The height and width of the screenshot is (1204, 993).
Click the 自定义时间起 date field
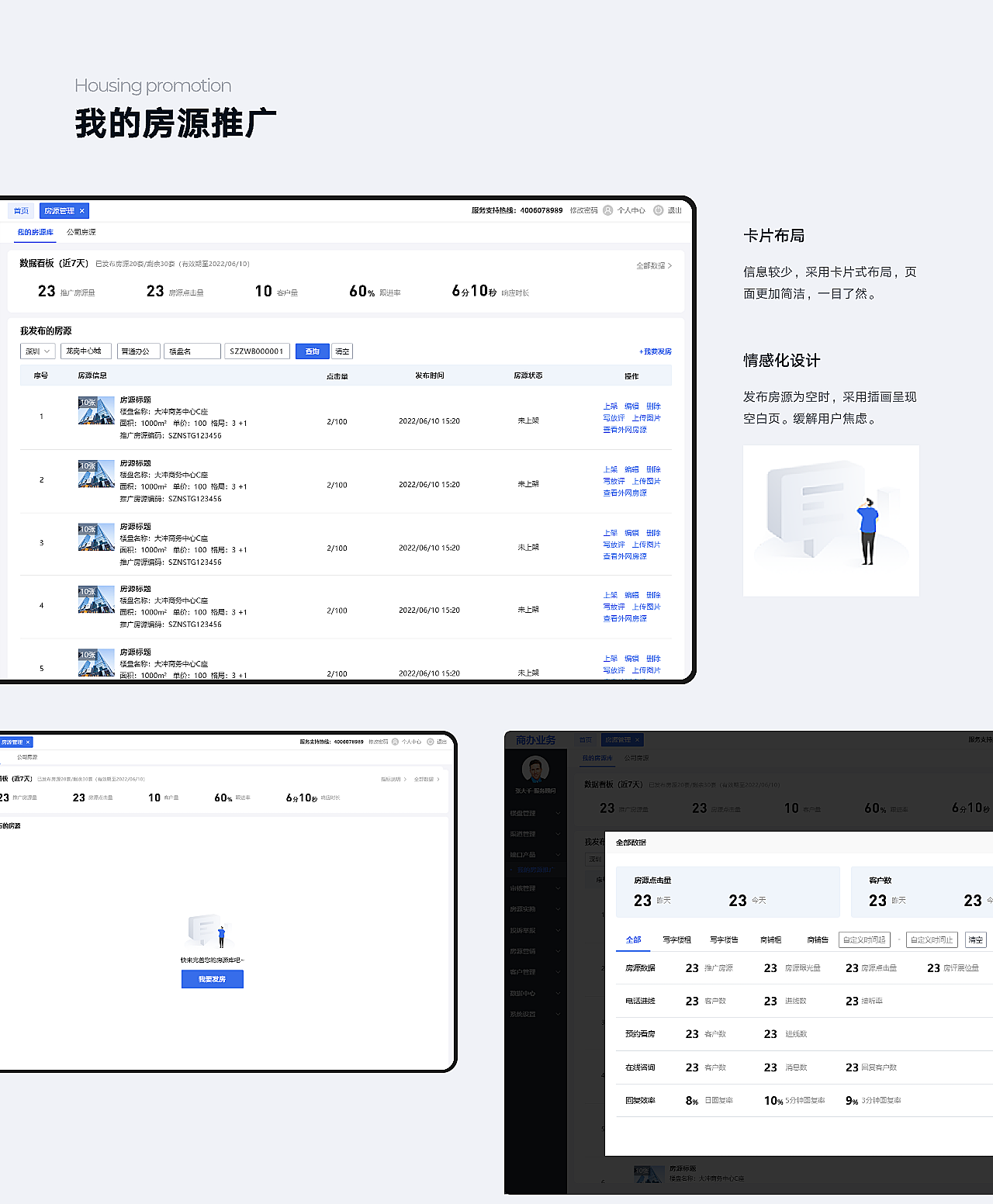tap(864, 939)
